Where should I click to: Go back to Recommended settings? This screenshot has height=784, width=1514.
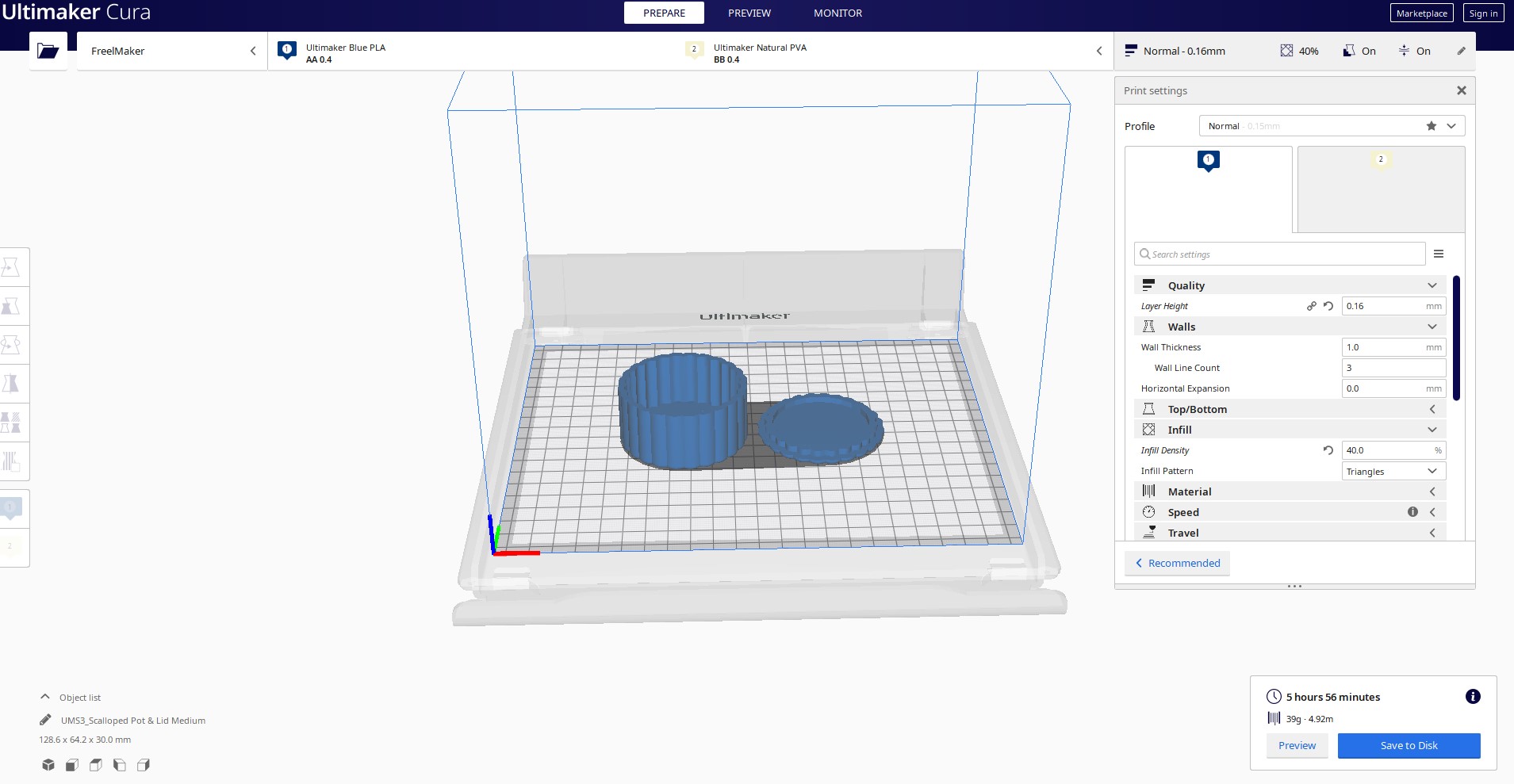1177,563
